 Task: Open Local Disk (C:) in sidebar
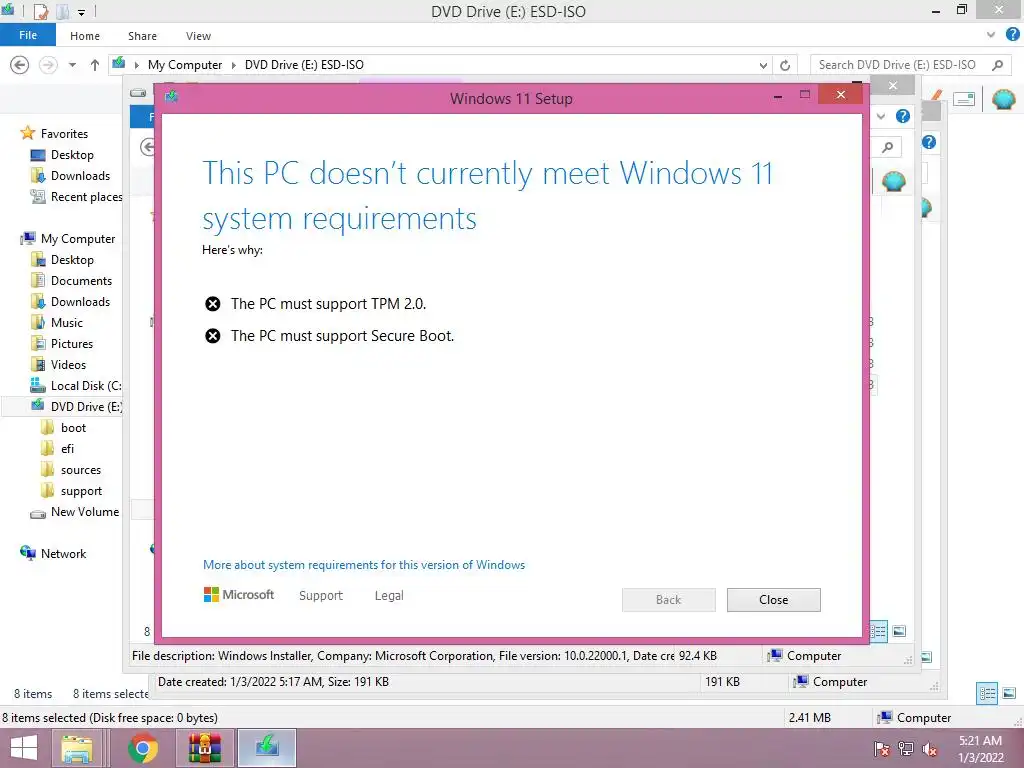click(86, 385)
